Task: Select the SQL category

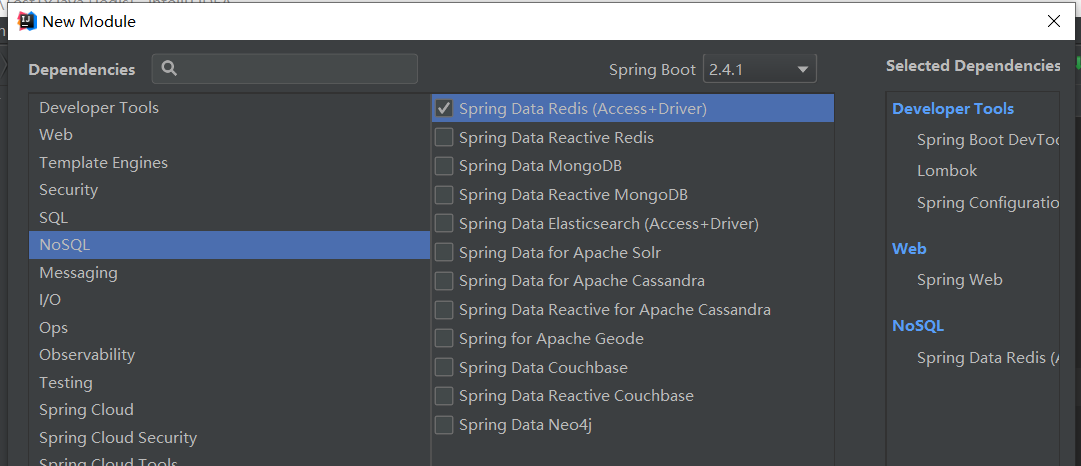Action: [230, 218]
